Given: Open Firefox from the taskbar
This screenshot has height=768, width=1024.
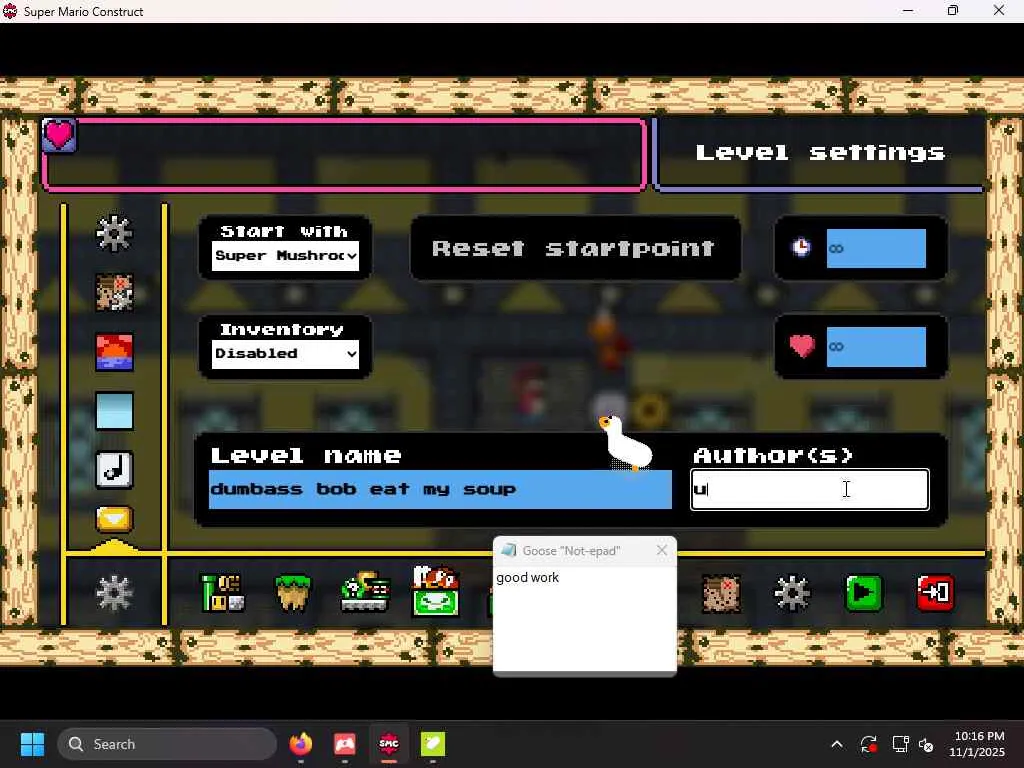Looking at the screenshot, I should (x=301, y=744).
